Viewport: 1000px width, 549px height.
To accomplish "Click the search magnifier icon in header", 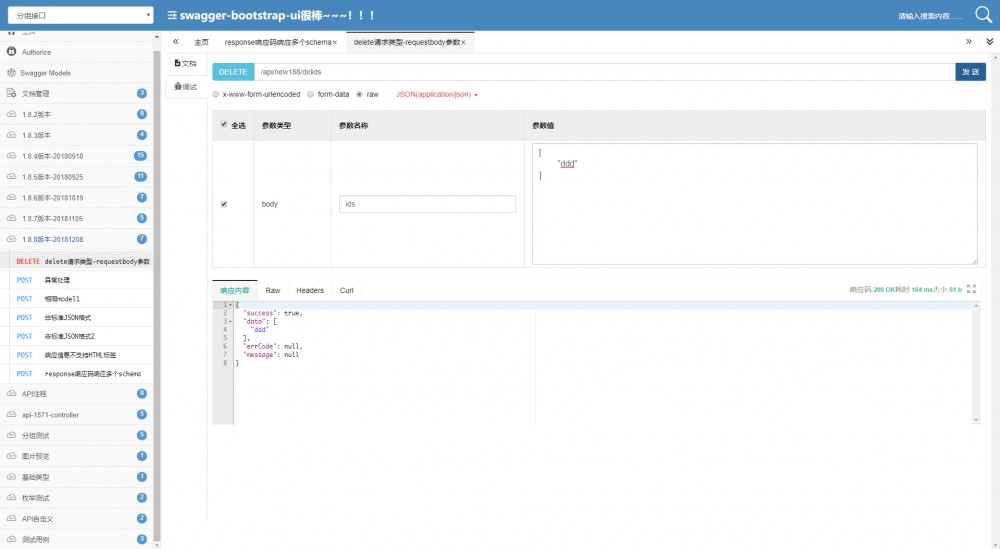I will 983,14.
